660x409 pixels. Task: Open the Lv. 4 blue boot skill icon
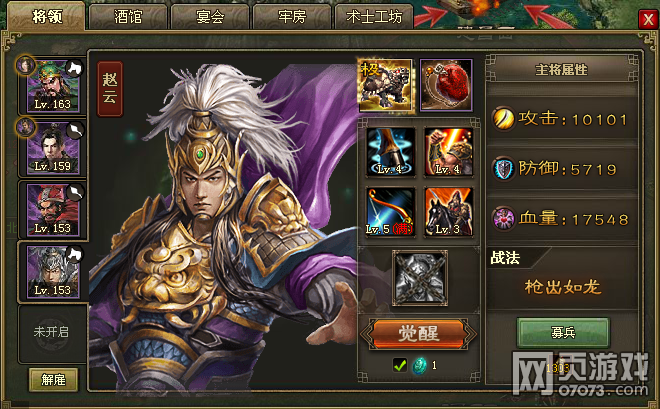pos(390,151)
